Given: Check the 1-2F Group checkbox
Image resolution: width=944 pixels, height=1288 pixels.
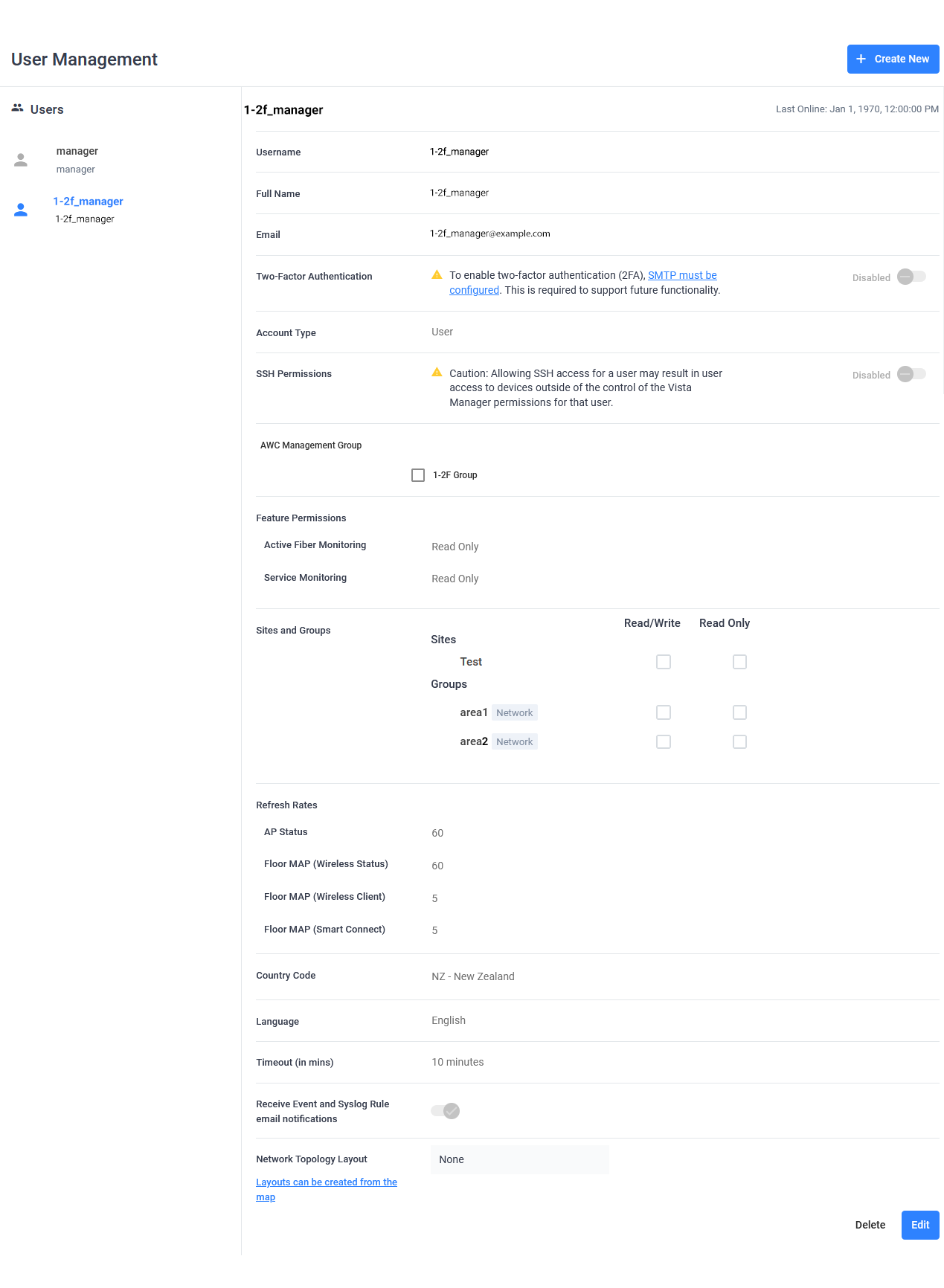Looking at the screenshot, I should [x=418, y=475].
